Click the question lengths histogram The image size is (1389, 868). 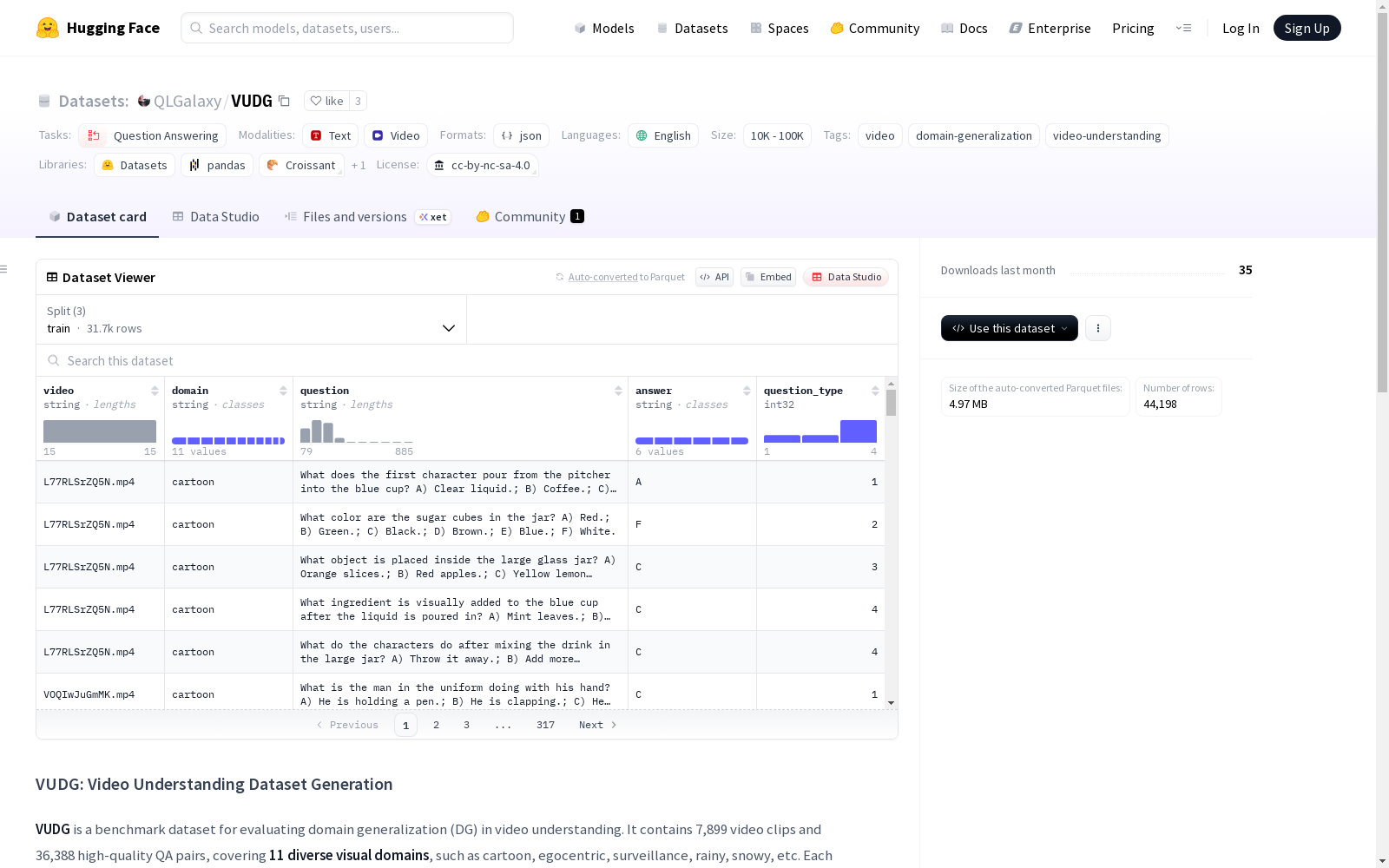click(357, 431)
